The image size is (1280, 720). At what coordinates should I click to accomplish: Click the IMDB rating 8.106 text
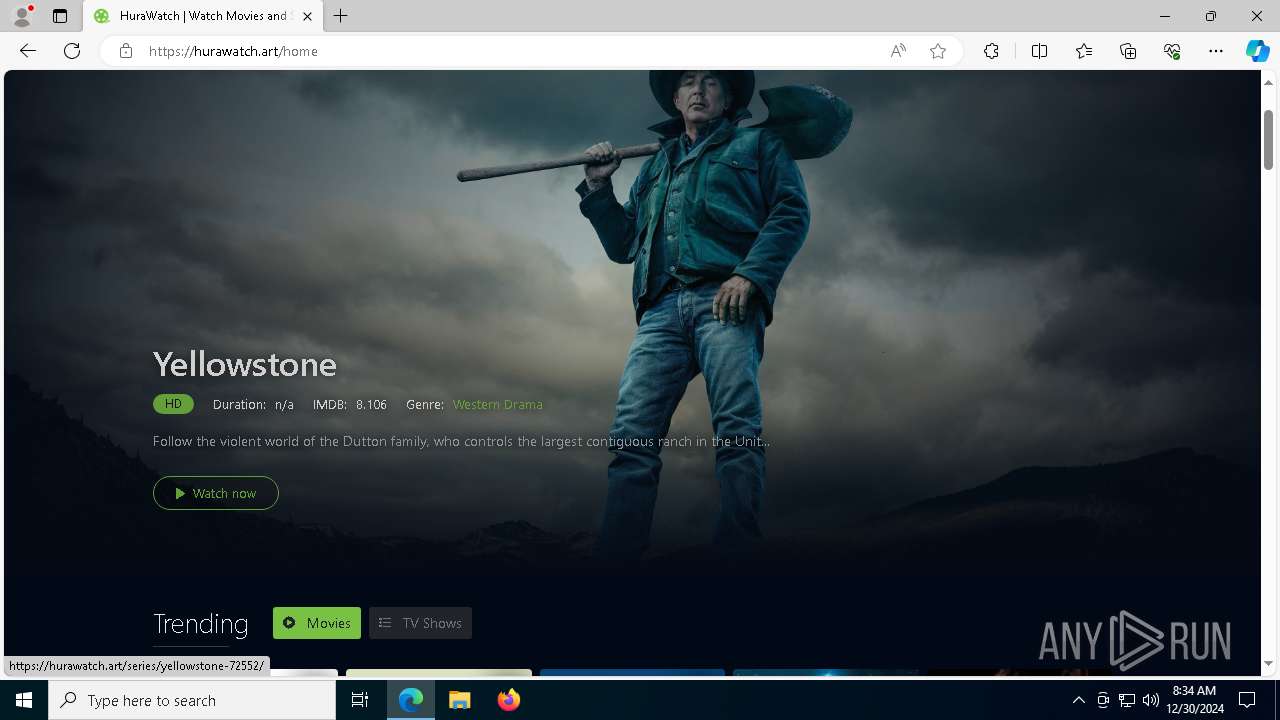[x=350, y=404]
